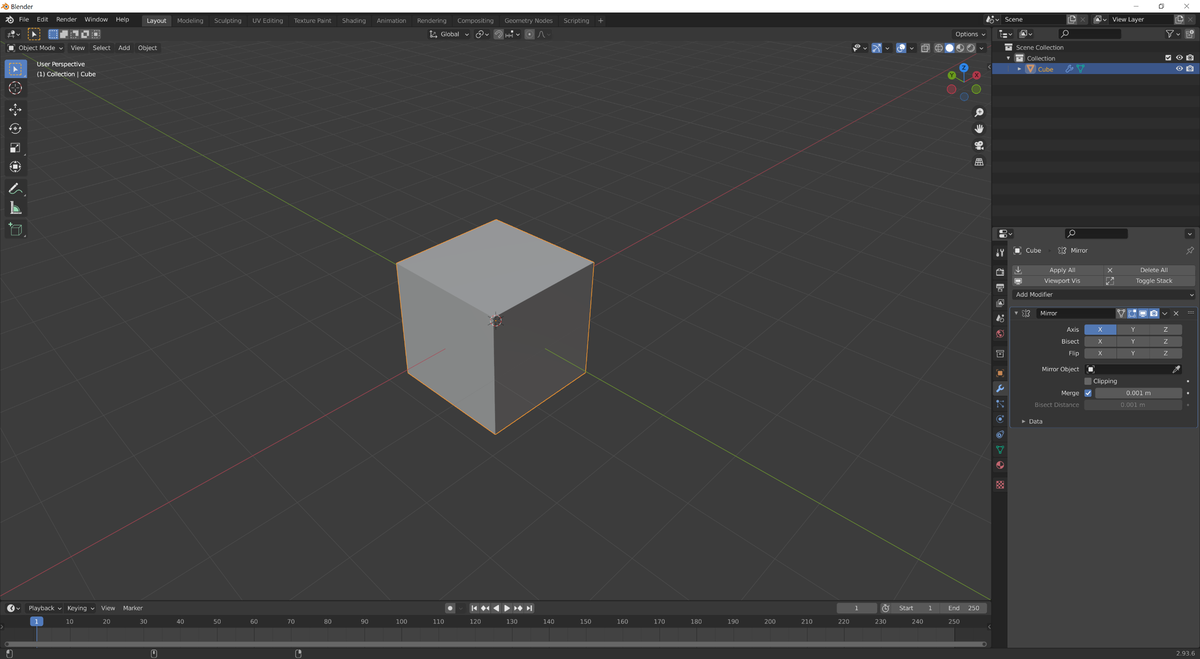1200x659 pixels.
Task: Click the Mirror modifier name field
Action: (x=1074, y=313)
